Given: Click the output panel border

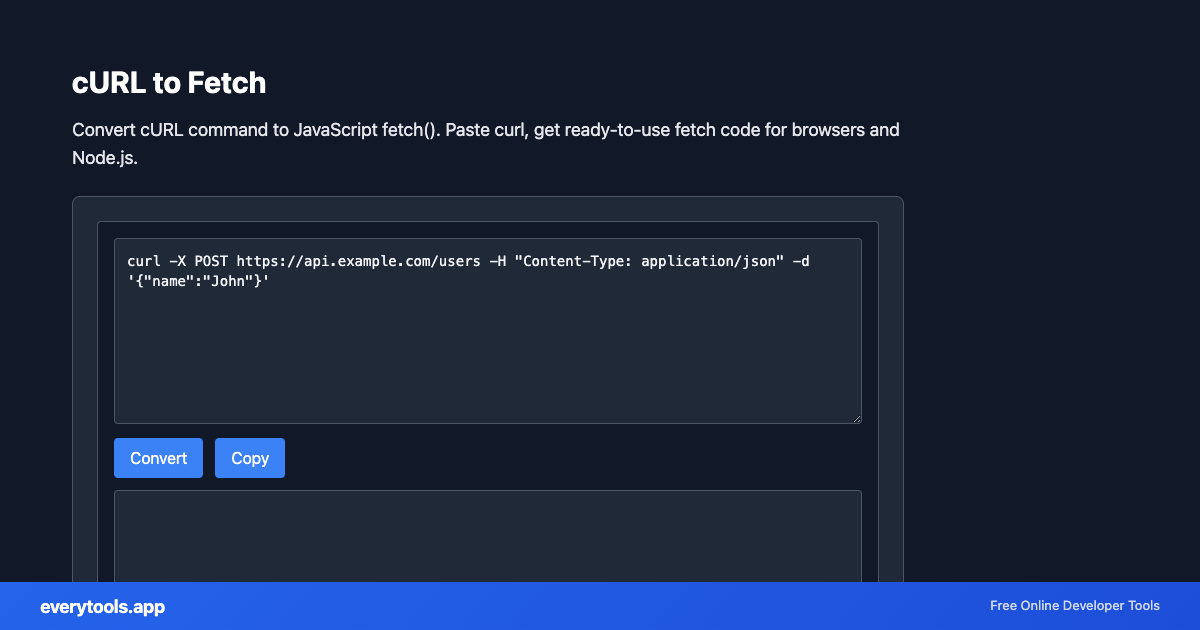Looking at the screenshot, I should click(x=488, y=491).
